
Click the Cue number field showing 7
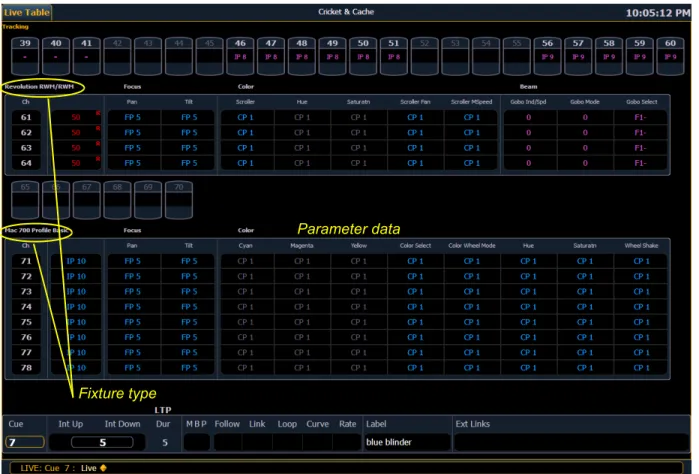pos(25,442)
